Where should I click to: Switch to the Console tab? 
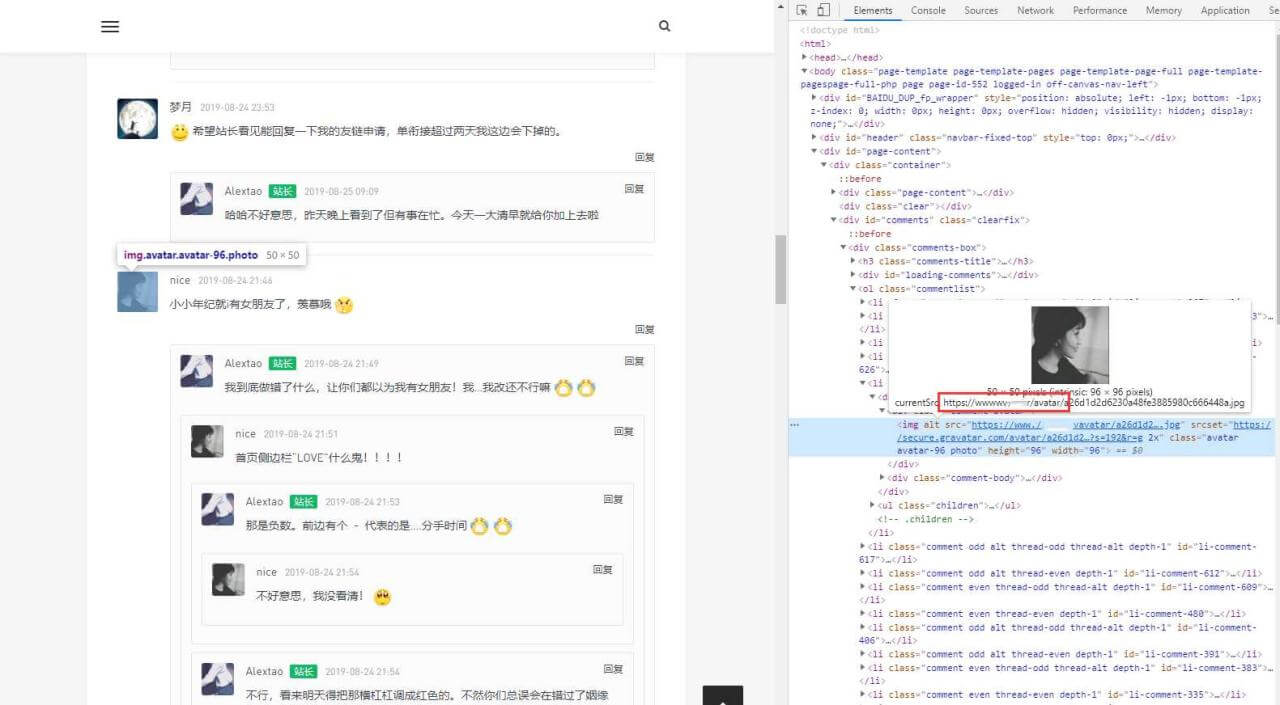pos(927,10)
